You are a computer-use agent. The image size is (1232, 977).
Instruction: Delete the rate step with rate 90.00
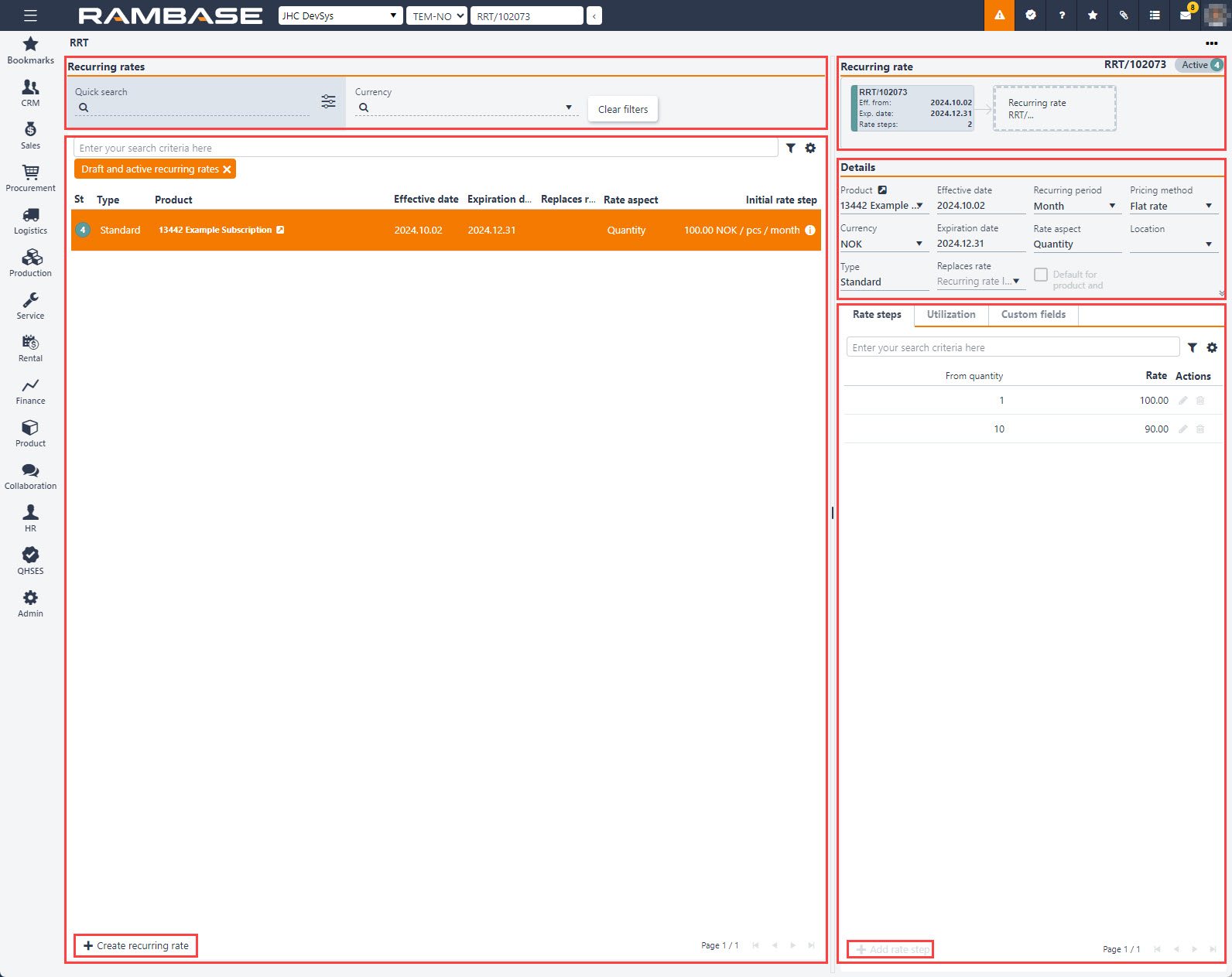[1200, 429]
